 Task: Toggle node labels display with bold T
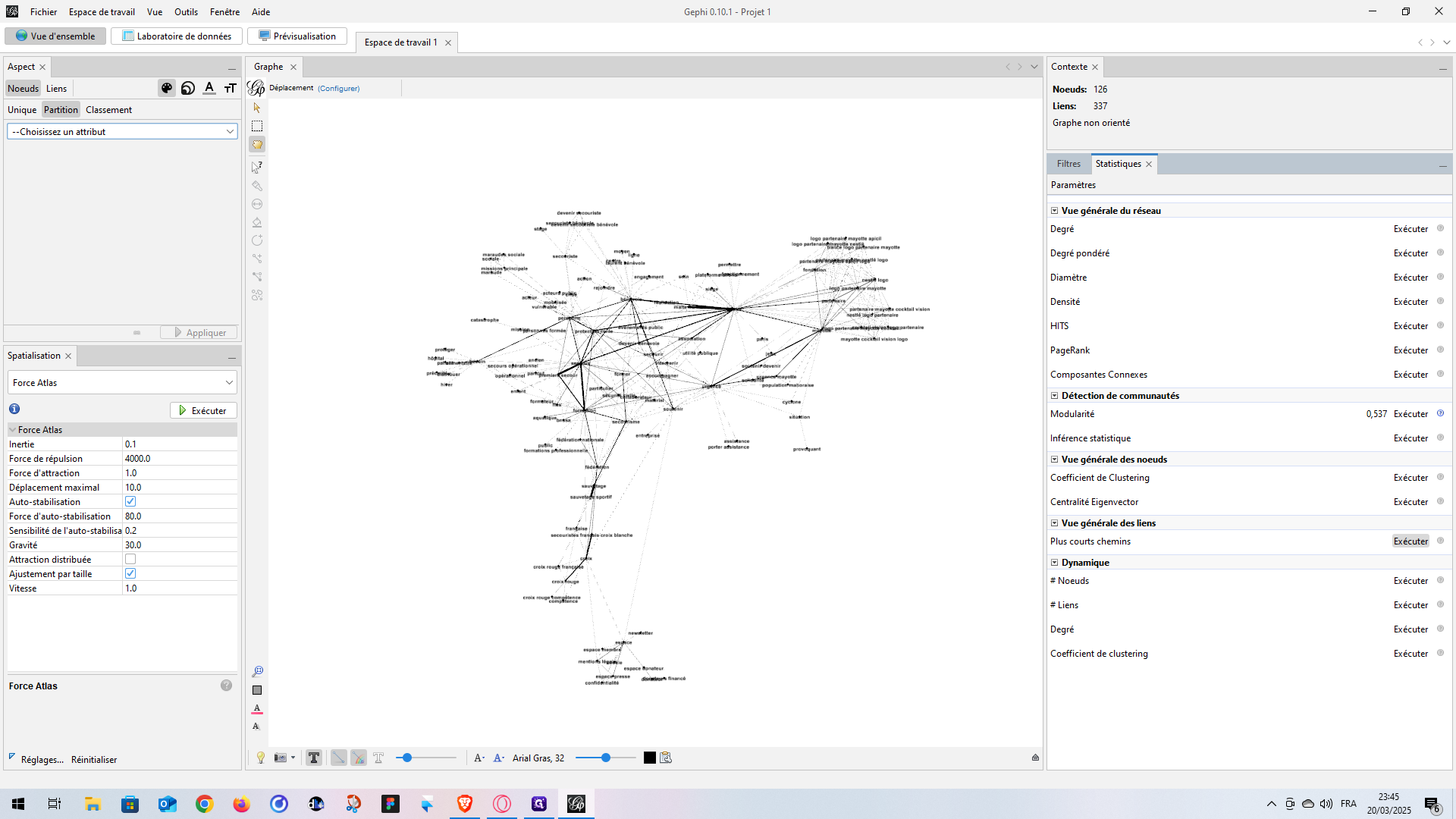[x=314, y=758]
